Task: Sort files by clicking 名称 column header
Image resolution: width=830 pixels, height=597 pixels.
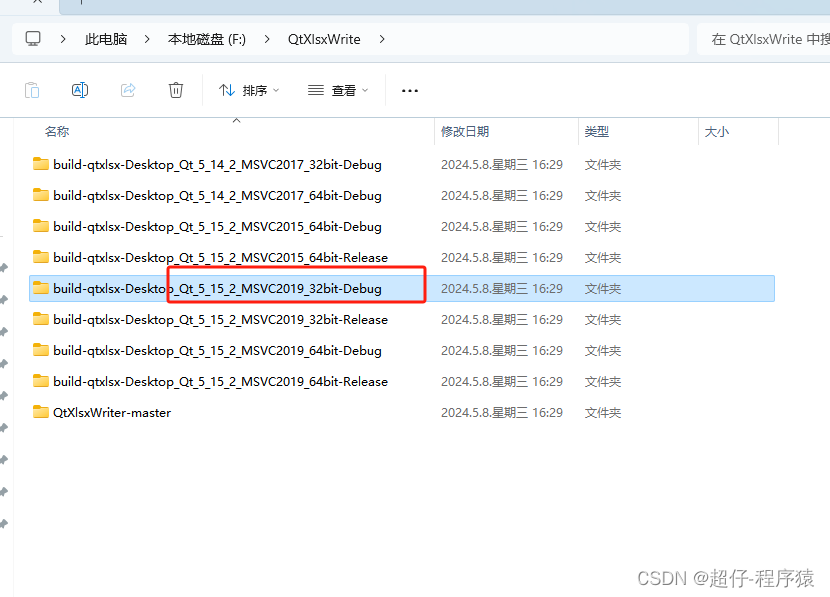Action: pos(57,131)
